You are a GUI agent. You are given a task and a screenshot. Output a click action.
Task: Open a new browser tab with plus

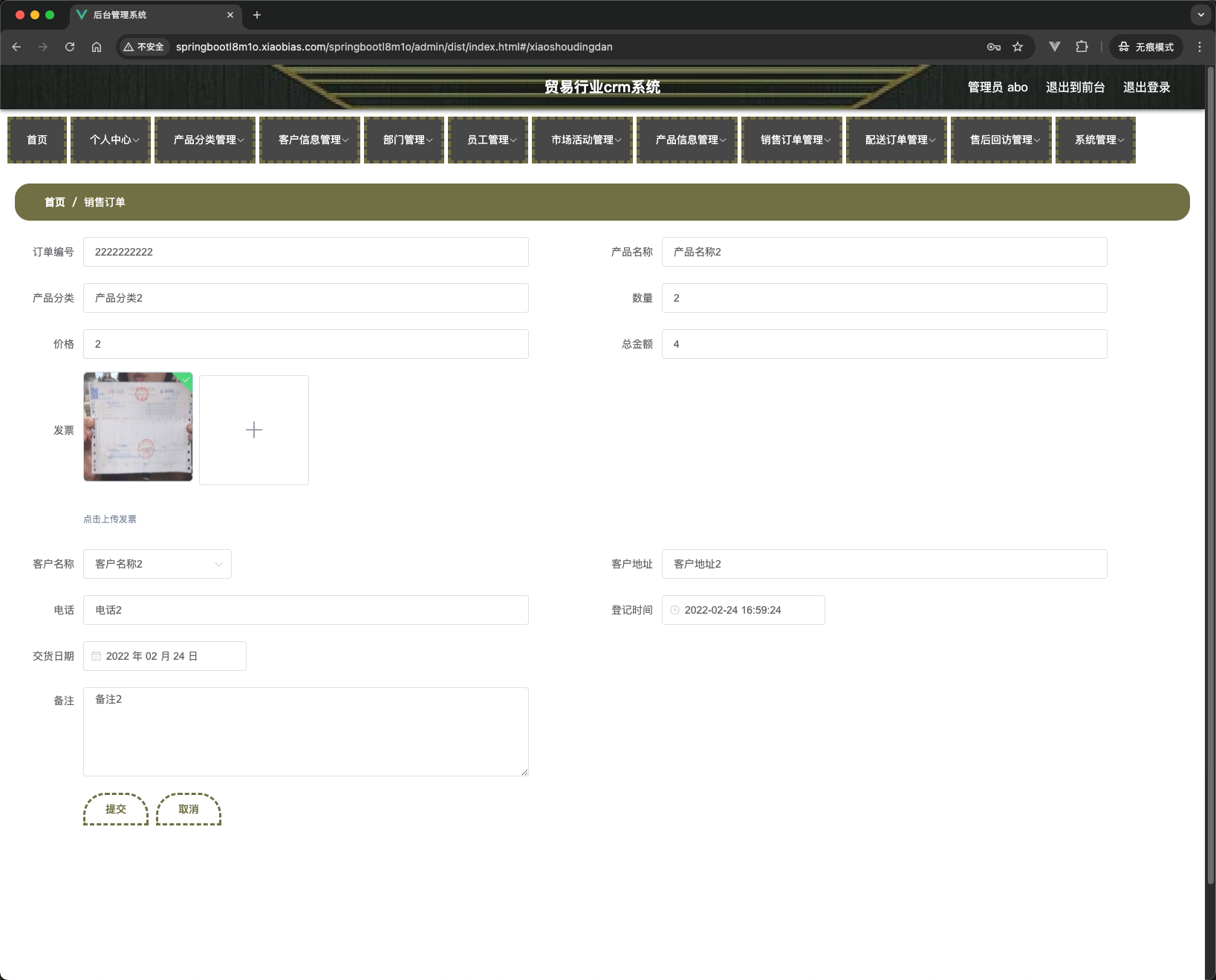pos(257,15)
